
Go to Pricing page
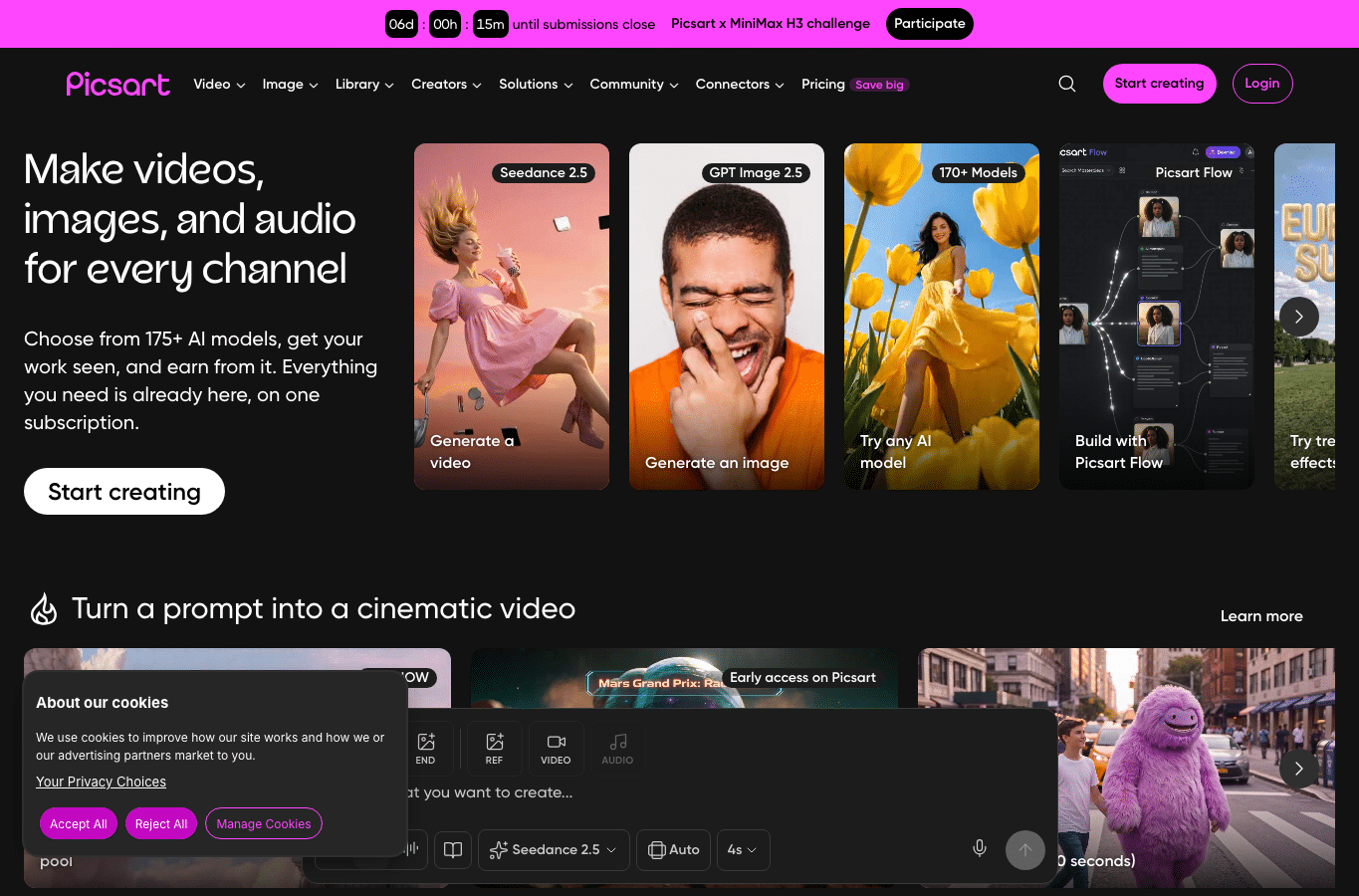click(822, 85)
